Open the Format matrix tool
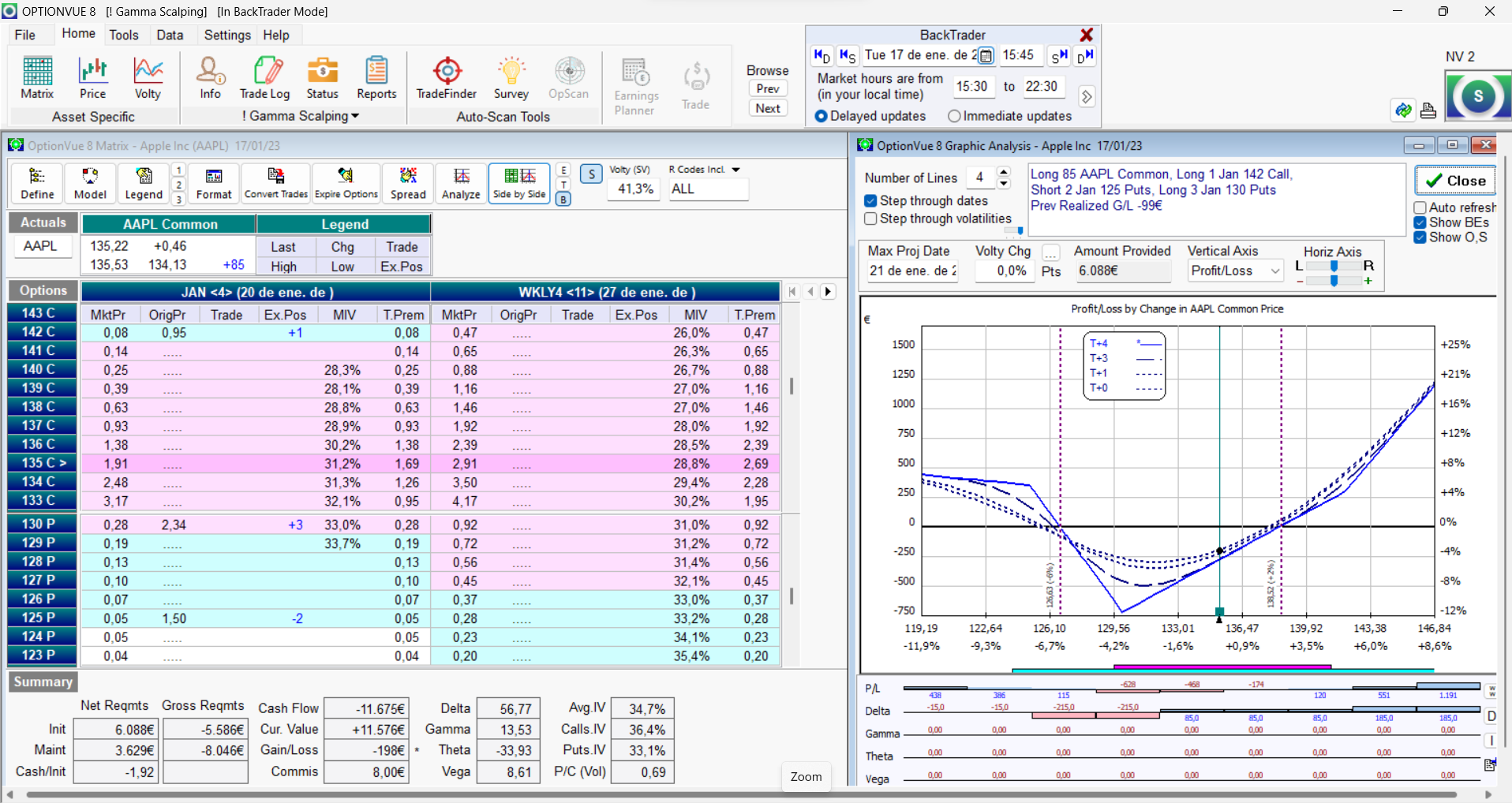This screenshot has height=803, width=1512. 214,183
